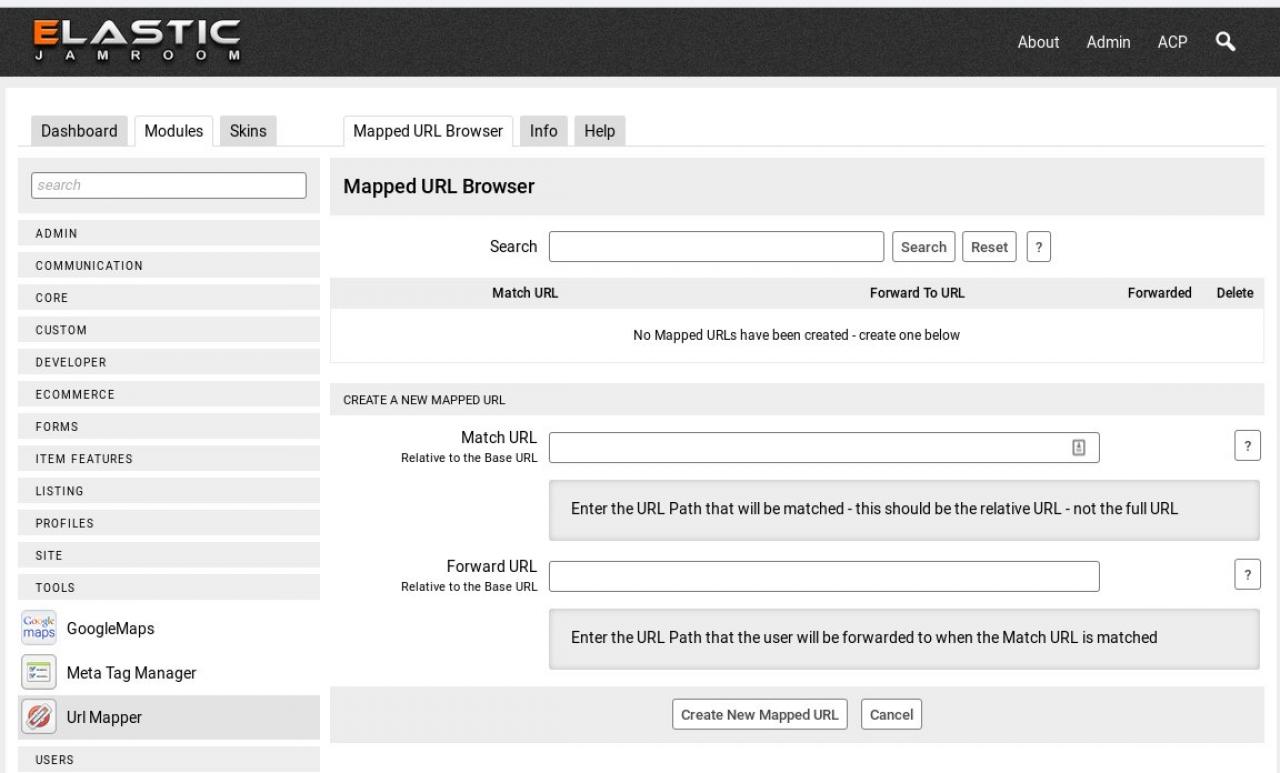Select the Modules tab
1280x773 pixels.
pos(173,131)
